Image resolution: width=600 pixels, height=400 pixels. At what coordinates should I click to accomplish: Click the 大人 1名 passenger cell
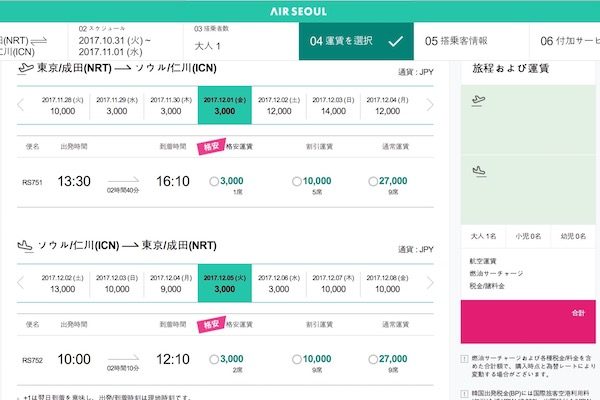pos(483,236)
